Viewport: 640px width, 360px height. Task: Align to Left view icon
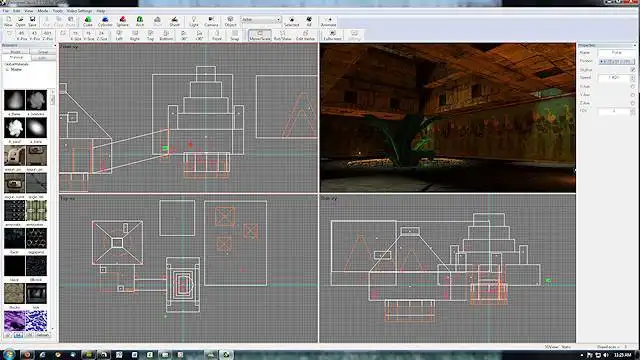(x=119, y=35)
